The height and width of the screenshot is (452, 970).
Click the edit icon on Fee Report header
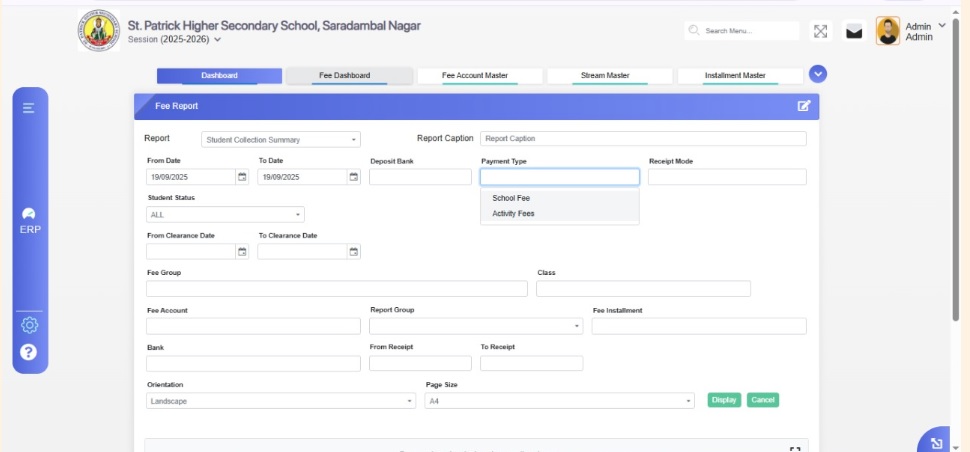[x=803, y=106]
